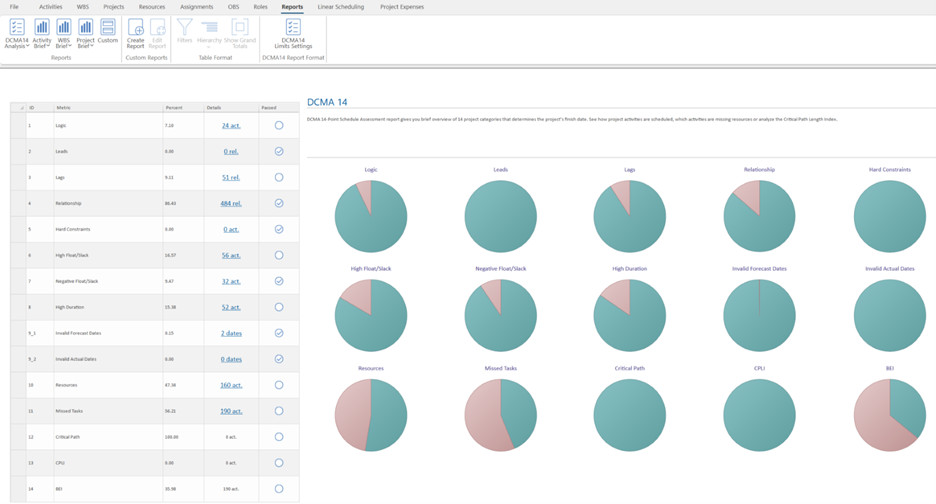Open the '32 act.' Negative Float/Slack link
The image size is (936, 504).
coord(231,281)
